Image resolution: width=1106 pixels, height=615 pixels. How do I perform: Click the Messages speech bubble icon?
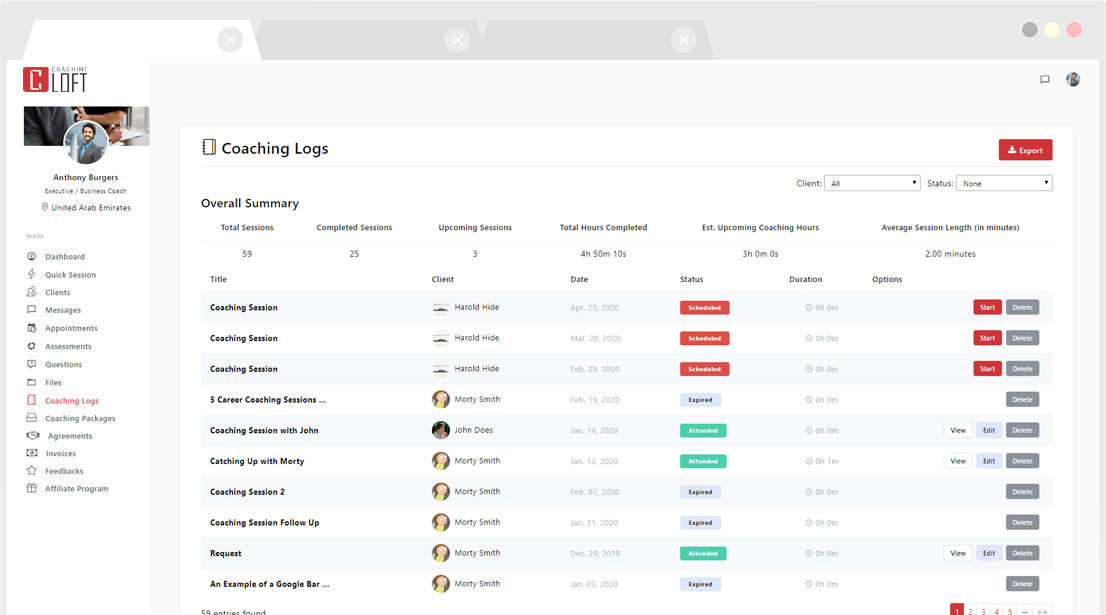32,310
